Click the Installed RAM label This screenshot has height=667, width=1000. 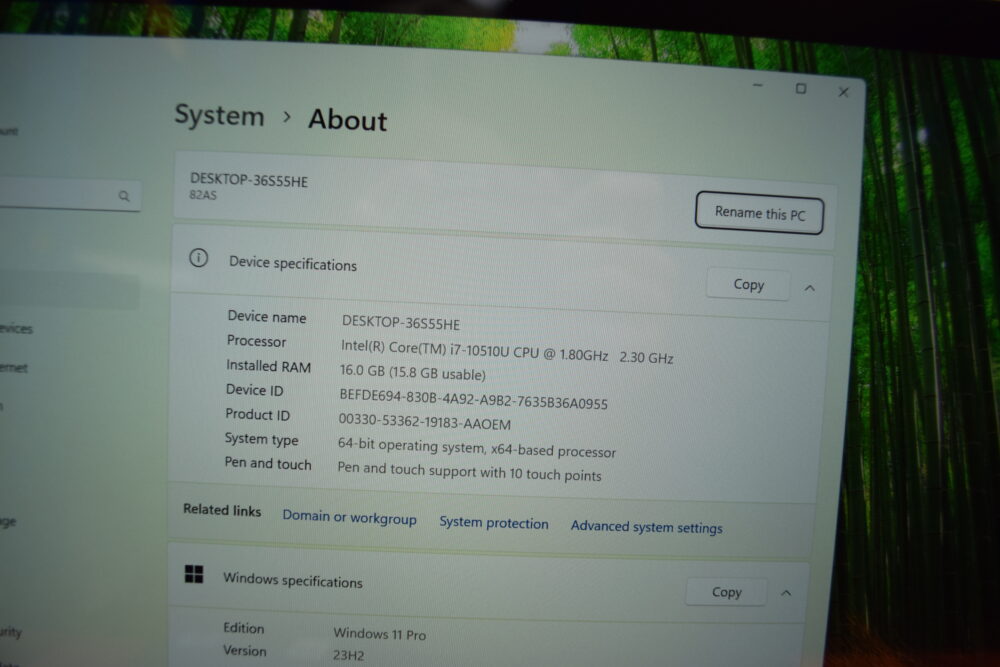[268, 366]
